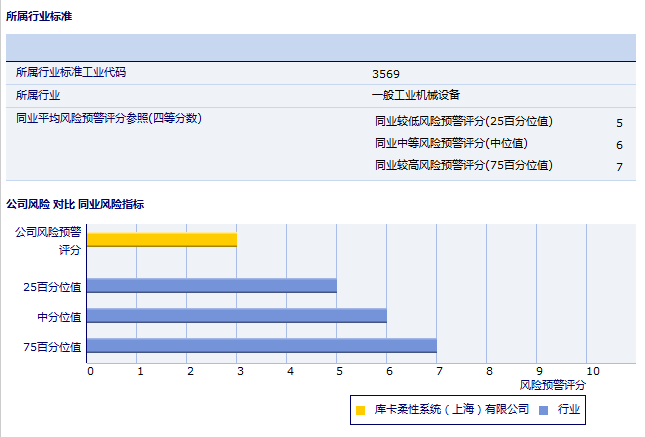This screenshot has height=437, width=645.
Task: Click the industry code value 3569
Action: click(x=385, y=73)
